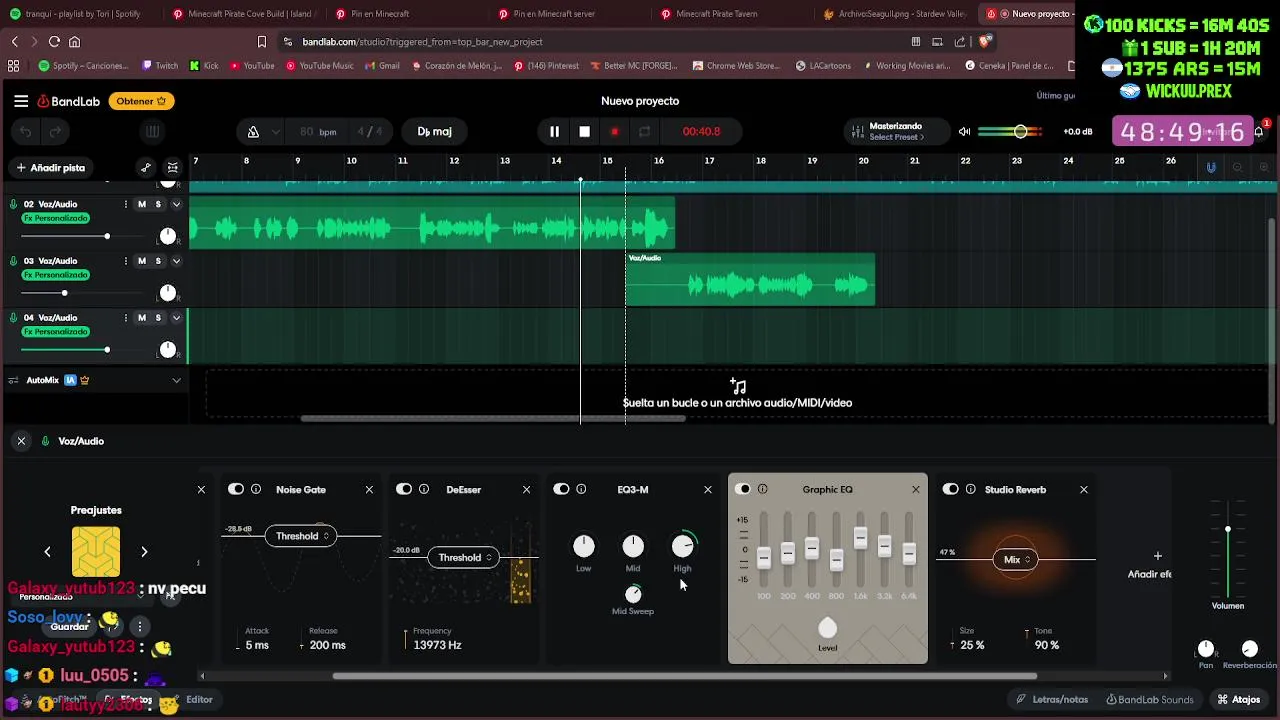Select next preset with right arrow

point(144,552)
